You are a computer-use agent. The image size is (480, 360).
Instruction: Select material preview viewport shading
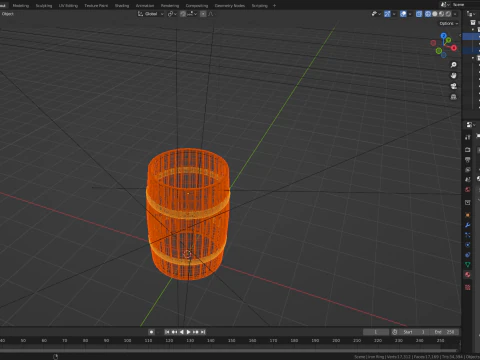441,14
